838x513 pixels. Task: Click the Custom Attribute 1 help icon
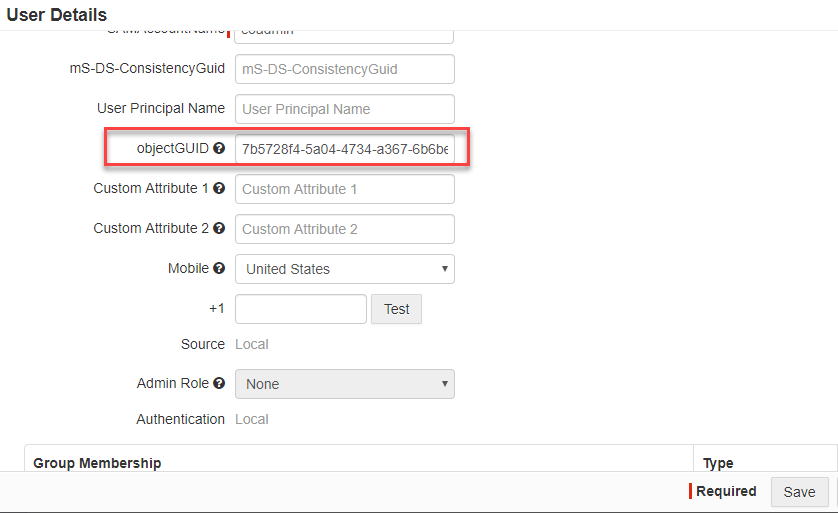[219, 188]
